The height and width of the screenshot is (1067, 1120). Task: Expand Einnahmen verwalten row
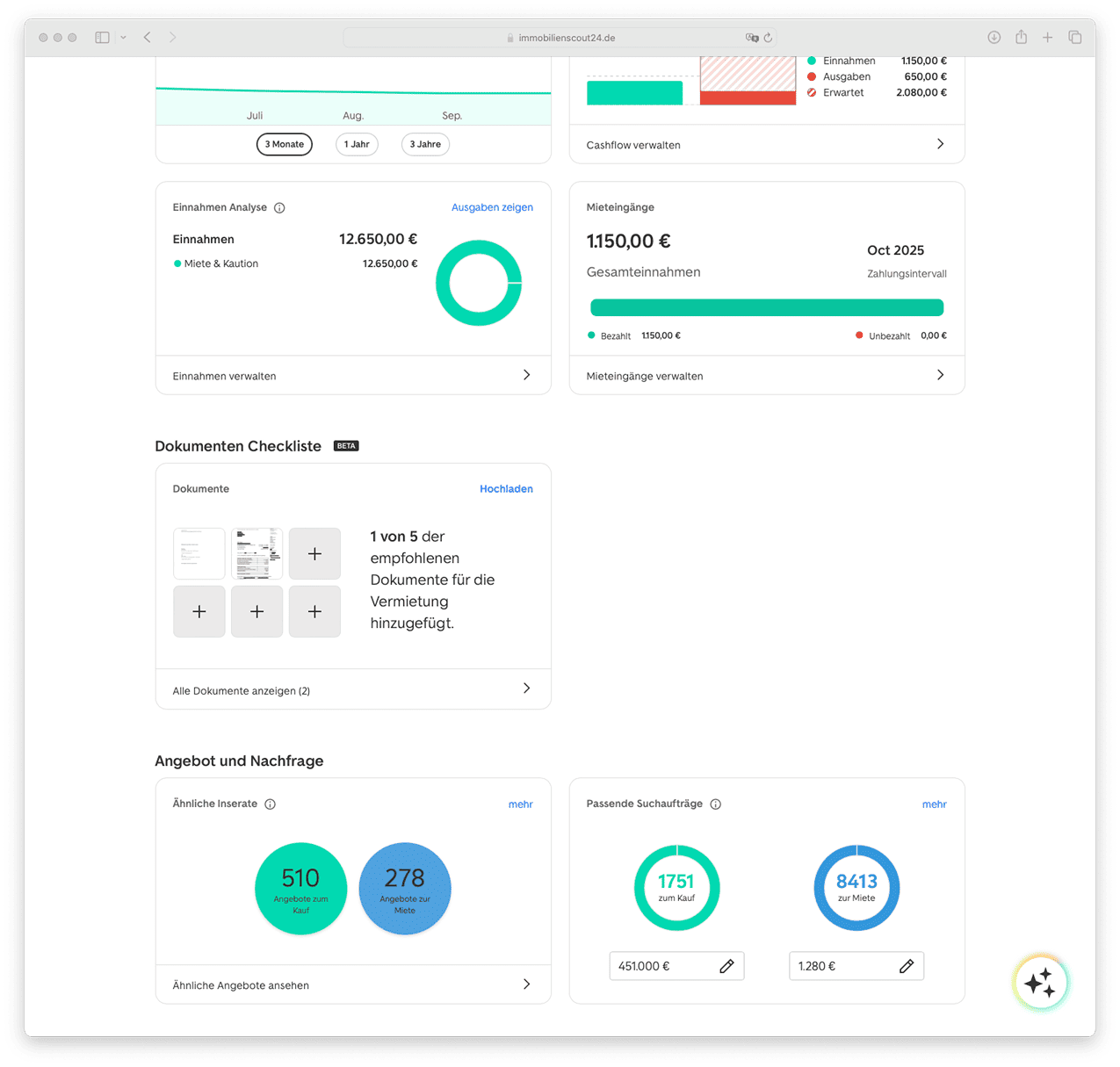click(x=526, y=375)
